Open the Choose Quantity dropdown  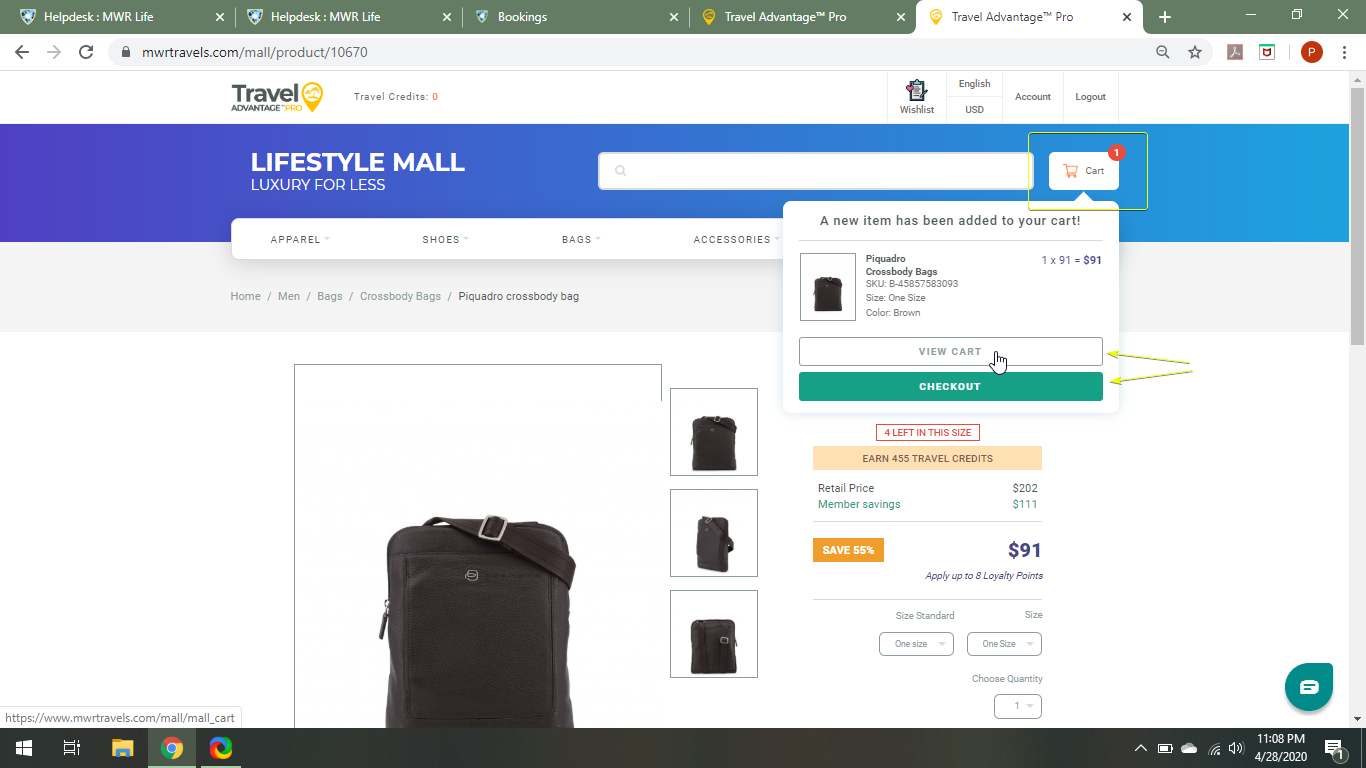(x=1018, y=706)
